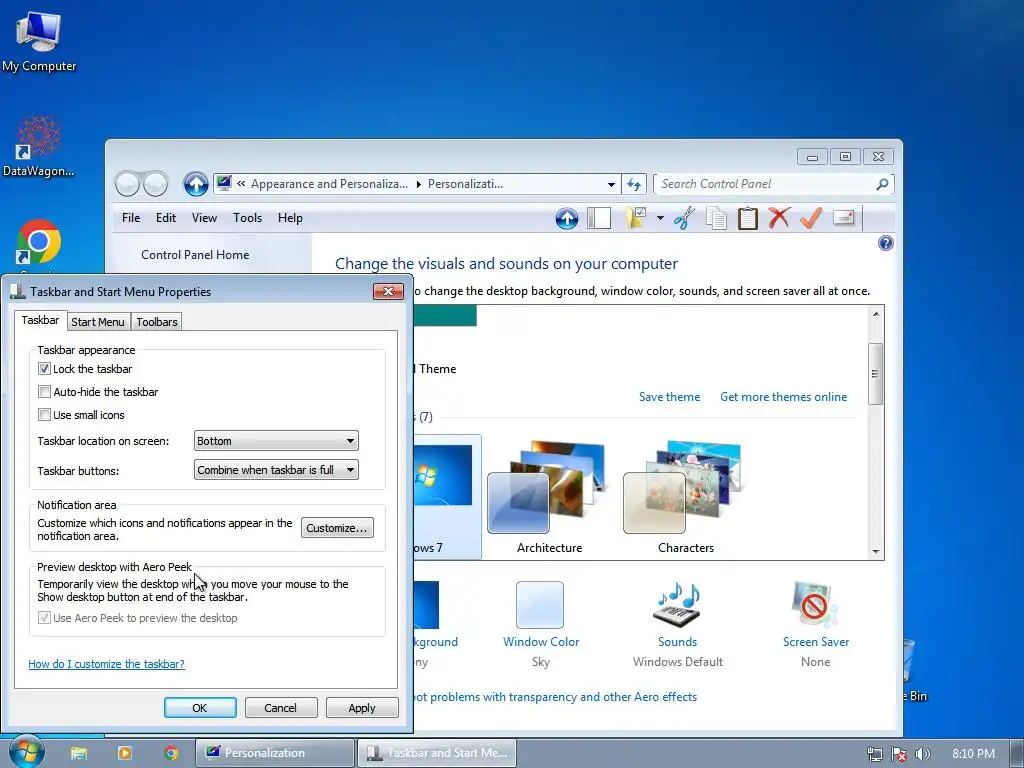Open My Computer desktop icon
1024x768 pixels.
tap(39, 40)
